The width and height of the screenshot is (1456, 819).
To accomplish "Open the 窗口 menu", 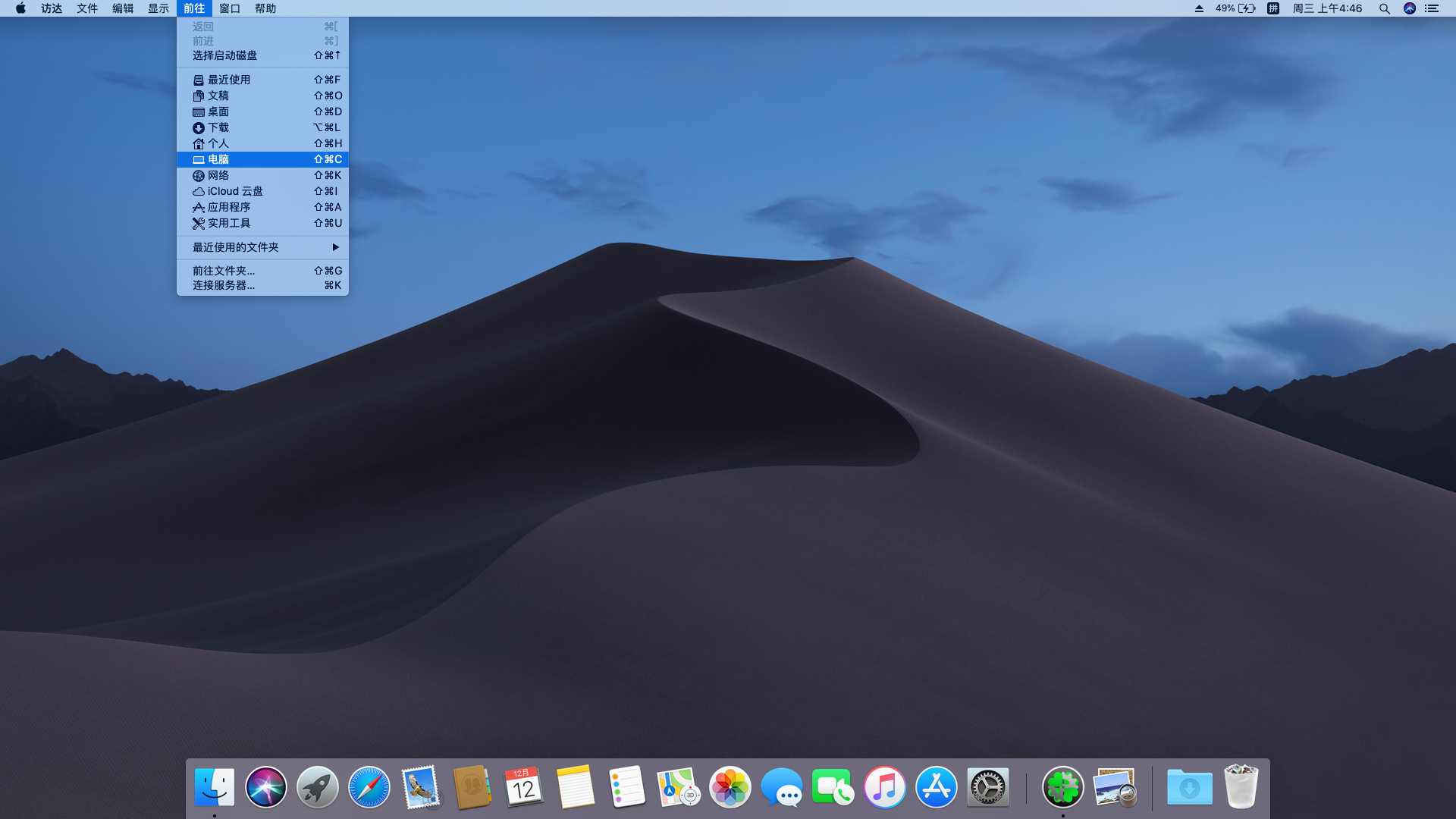I will click(x=230, y=8).
